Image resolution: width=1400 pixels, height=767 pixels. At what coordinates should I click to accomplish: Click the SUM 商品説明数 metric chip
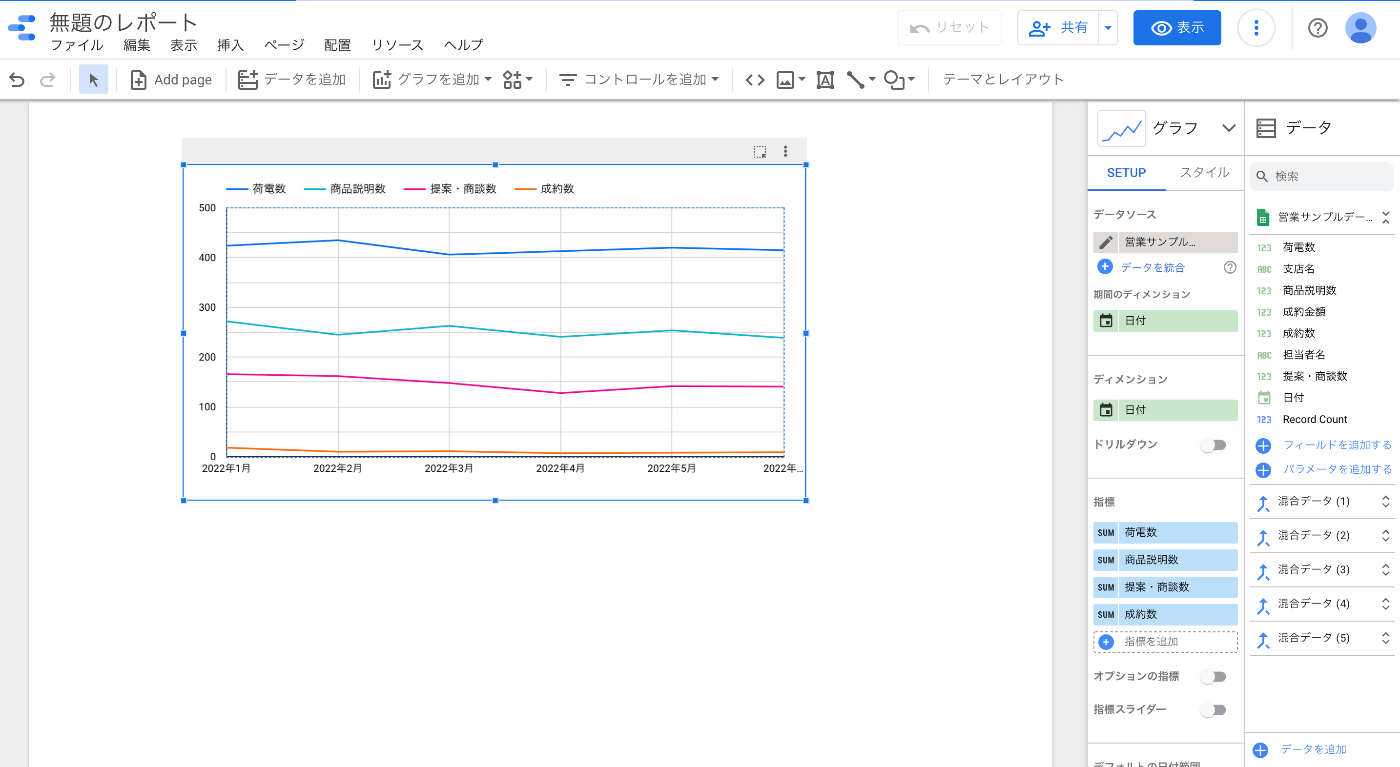point(1165,560)
